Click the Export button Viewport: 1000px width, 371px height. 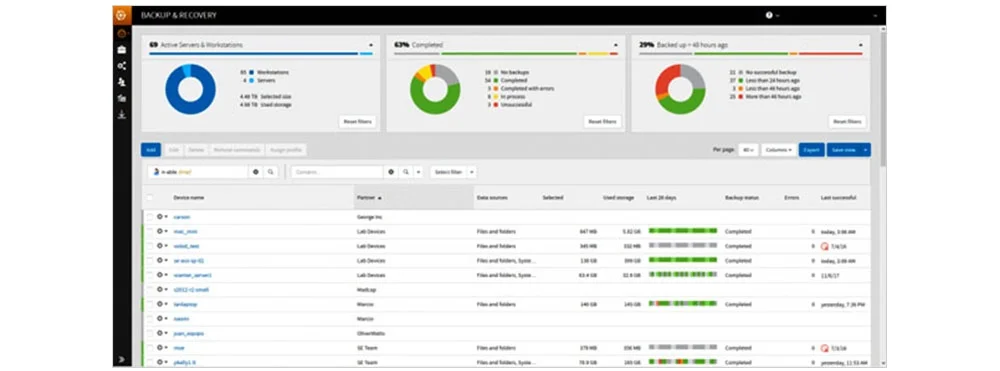(812, 150)
